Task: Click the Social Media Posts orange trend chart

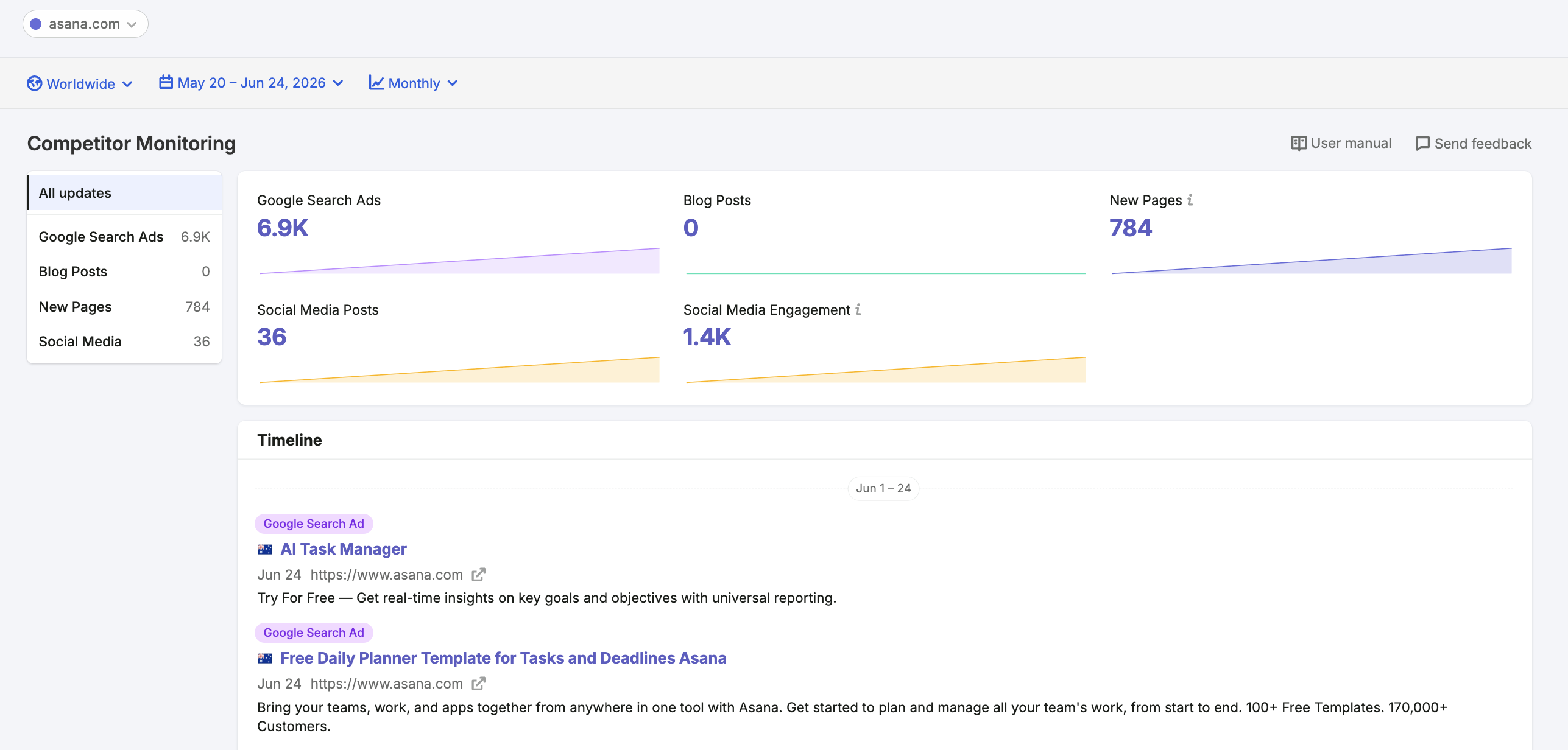Action: pyautogui.click(x=459, y=370)
